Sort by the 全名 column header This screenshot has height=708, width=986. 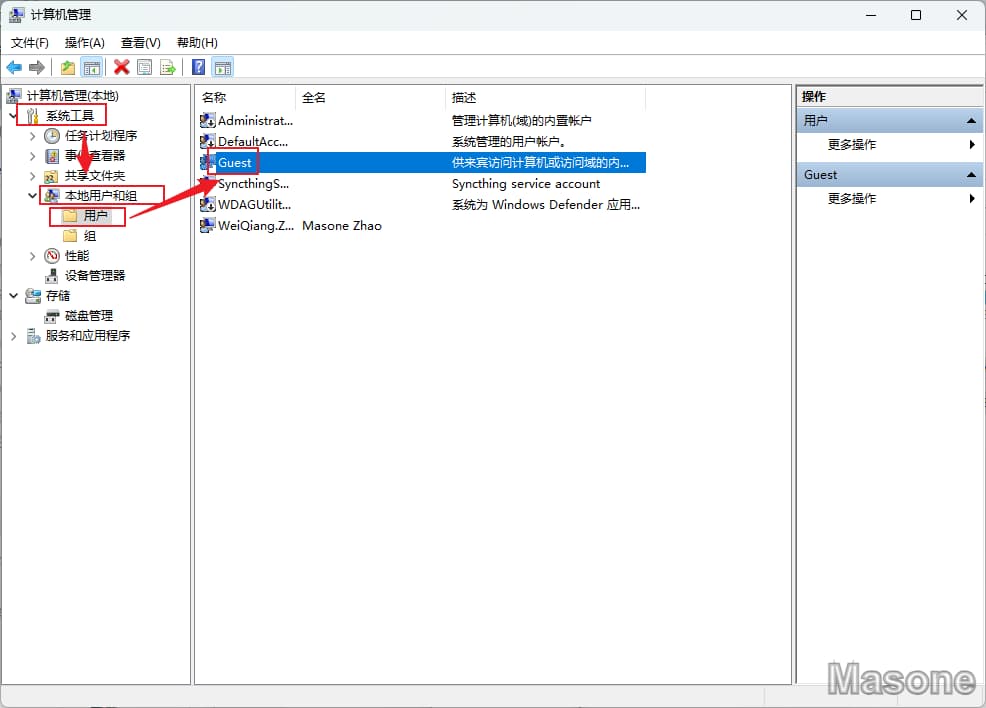click(370, 97)
